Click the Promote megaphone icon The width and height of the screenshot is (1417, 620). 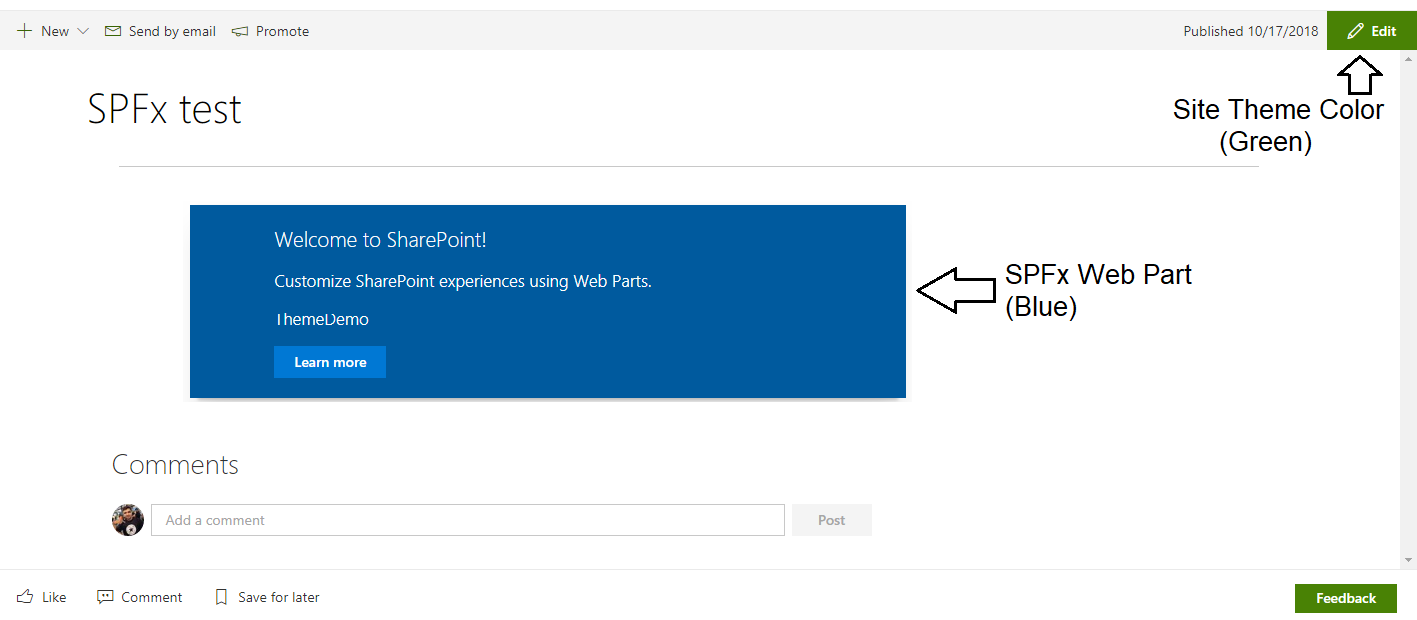(240, 31)
